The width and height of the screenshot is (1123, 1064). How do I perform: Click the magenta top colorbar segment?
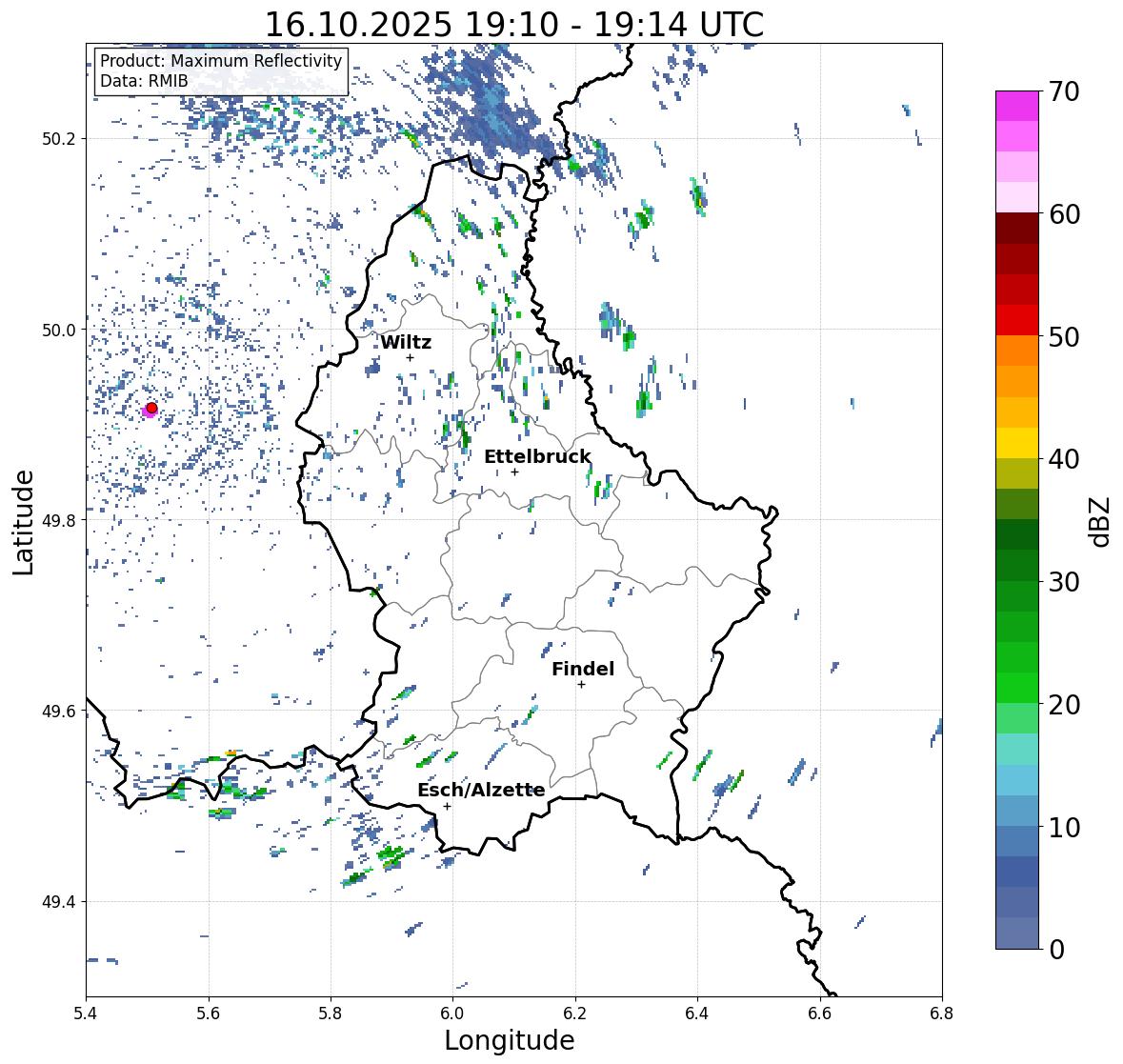pyautogui.click(x=1017, y=106)
